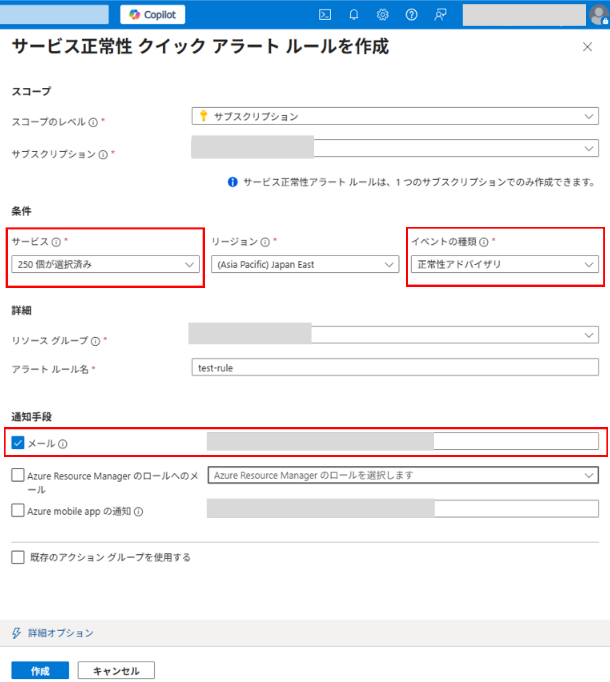Click the アラート ルール名 test-rule field
This screenshot has width=610, height=682.
(x=395, y=368)
